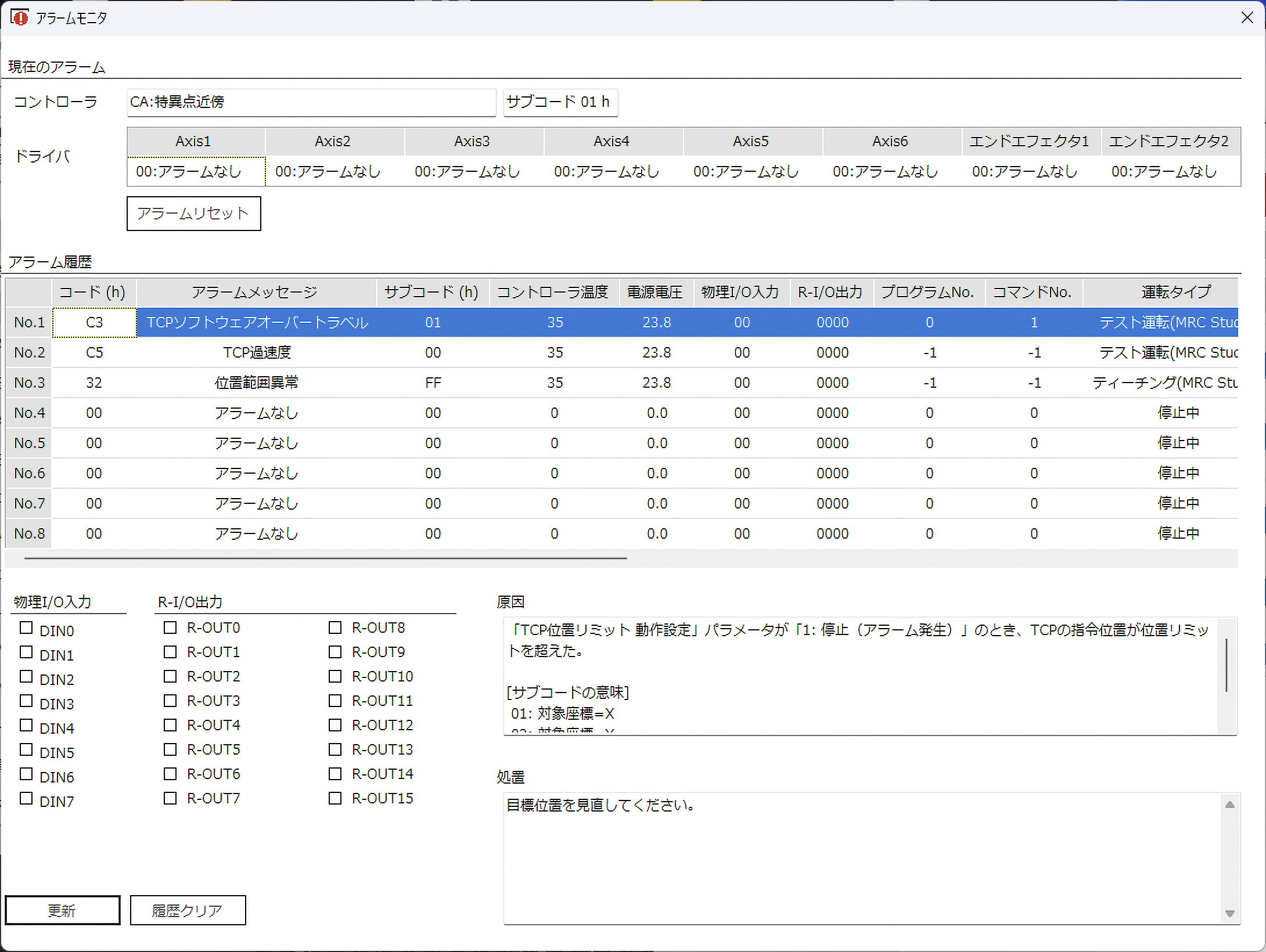Toggle the DIN5 checkbox
1266x952 pixels.
pos(26,750)
